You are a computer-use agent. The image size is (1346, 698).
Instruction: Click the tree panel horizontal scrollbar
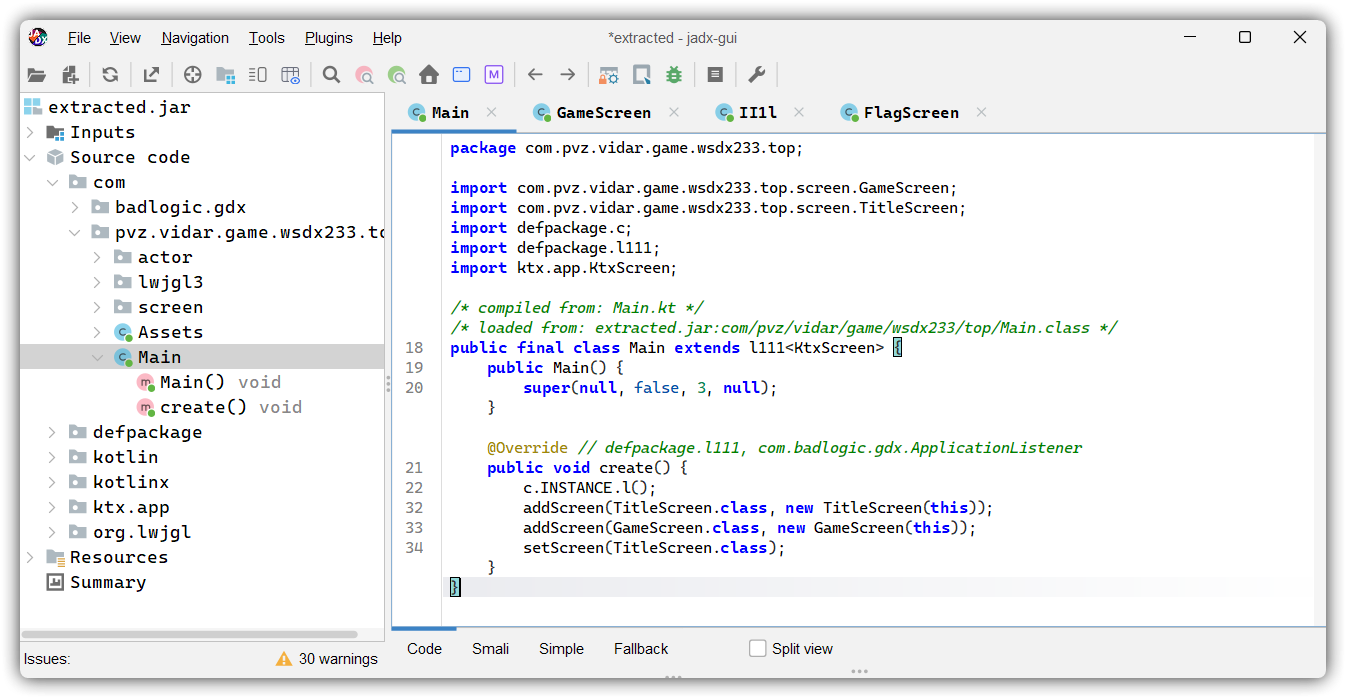(x=190, y=634)
